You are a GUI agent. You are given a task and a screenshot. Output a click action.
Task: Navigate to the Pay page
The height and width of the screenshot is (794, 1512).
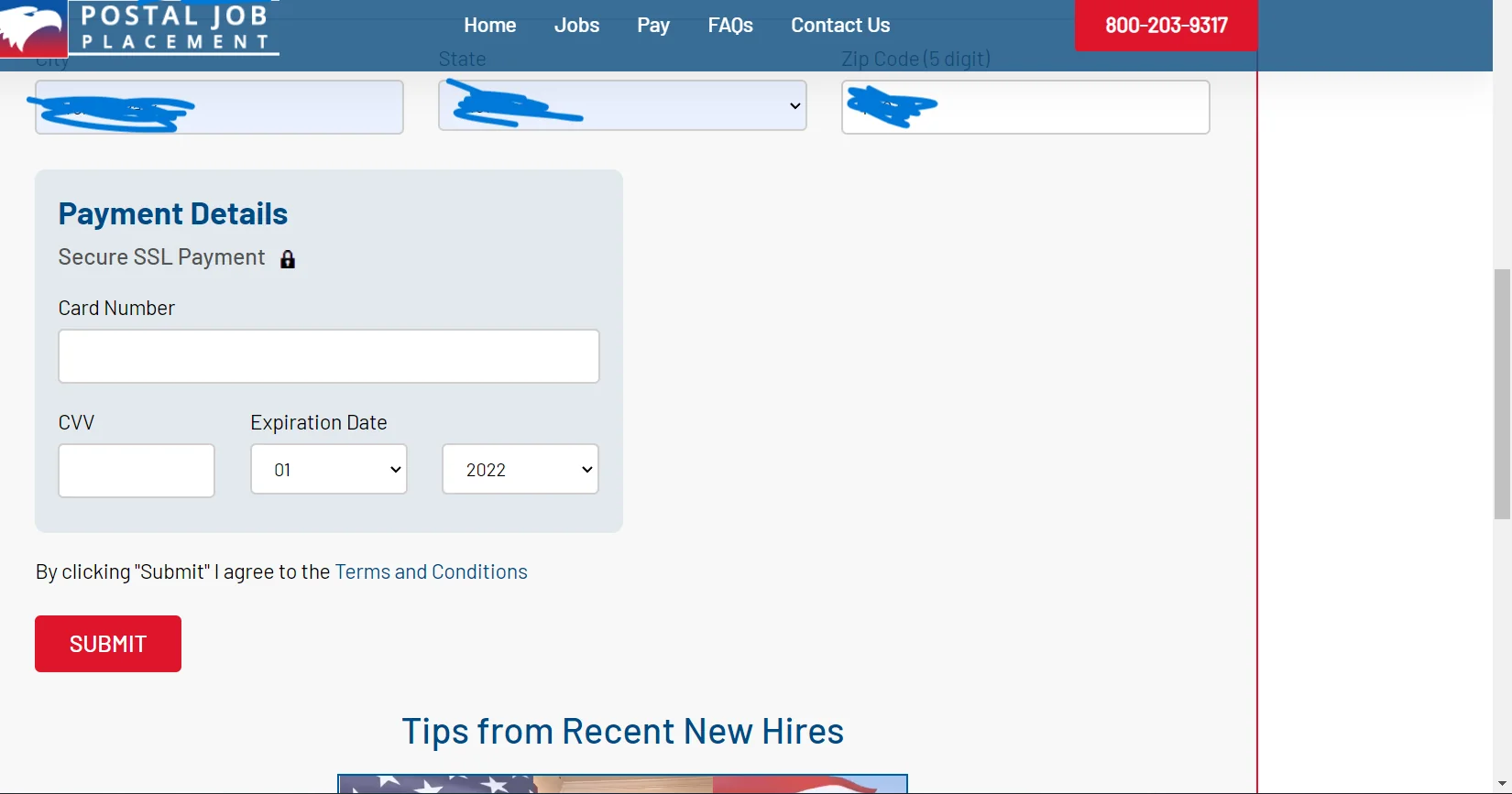[653, 26]
